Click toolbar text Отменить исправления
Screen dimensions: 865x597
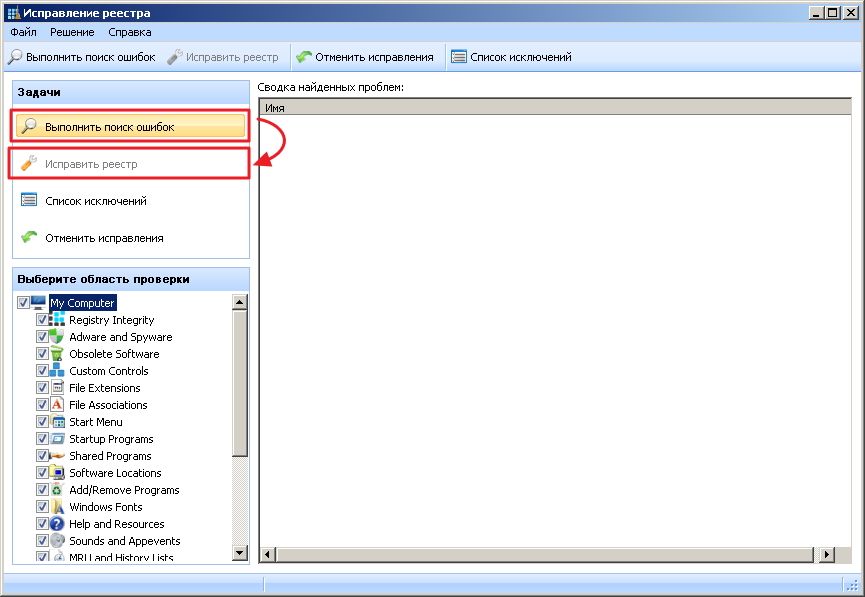pyautogui.click(x=375, y=57)
